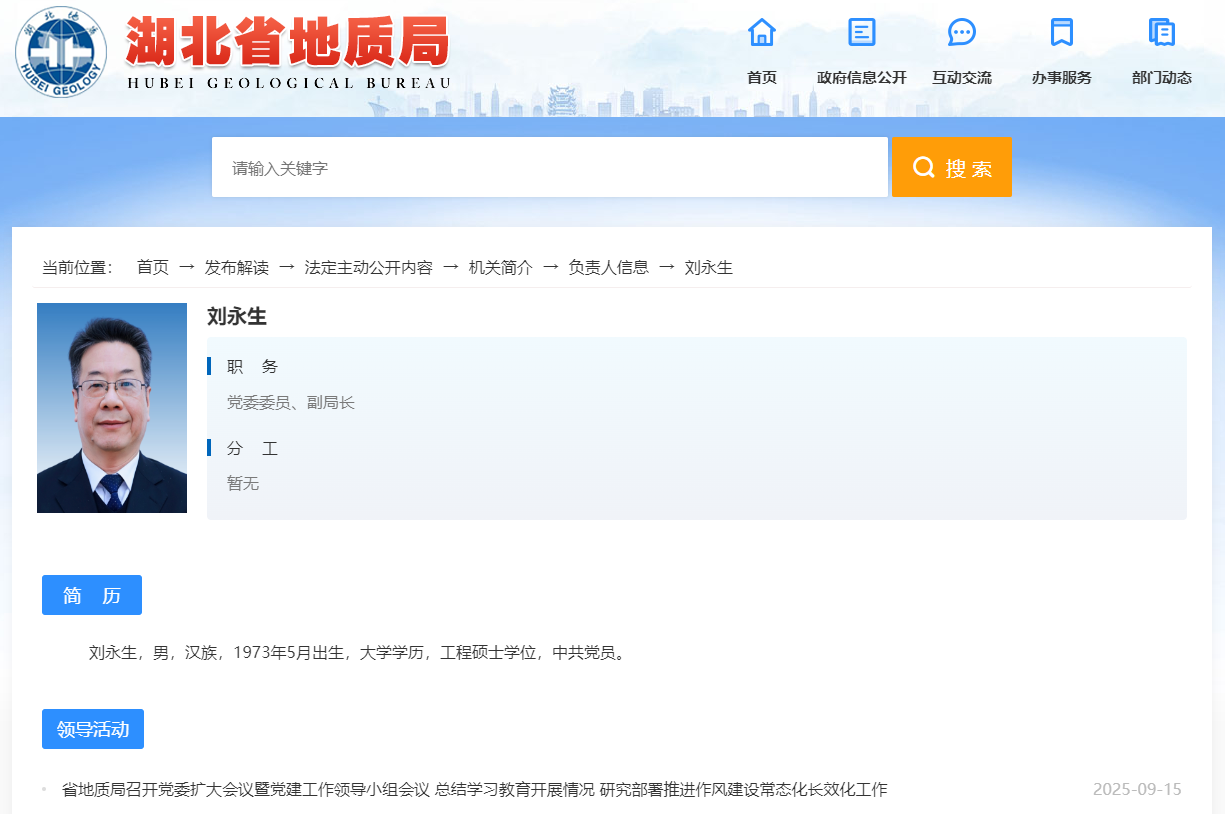Image resolution: width=1225 pixels, height=814 pixels.
Task: Click the résumé paragraph starting 刘永生，男，汉族
Action: pos(359,653)
